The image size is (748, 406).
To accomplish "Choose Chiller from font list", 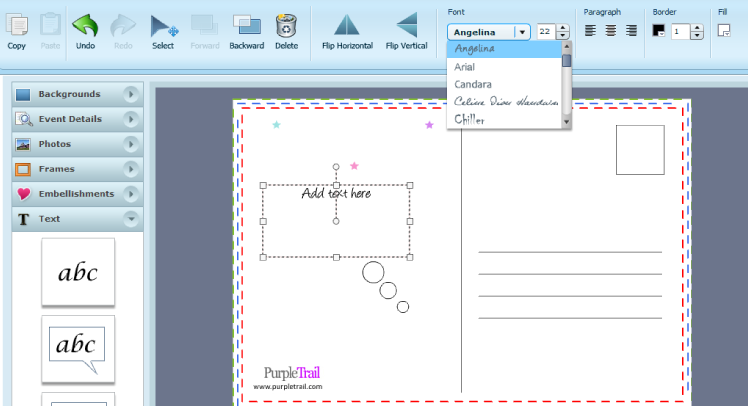I will [x=505, y=119].
